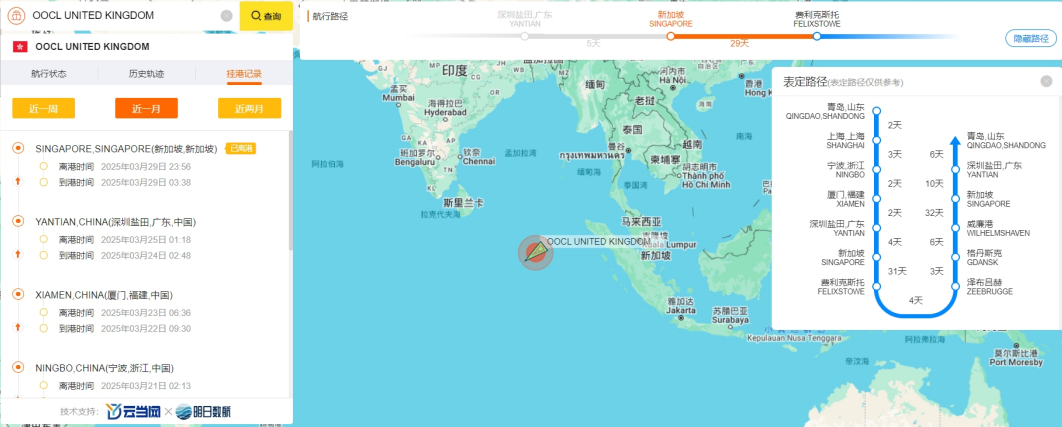This screenshot has height=427, width=1062.
Task: Click the 32天 duration label in schedule
Action: [935, 213]
